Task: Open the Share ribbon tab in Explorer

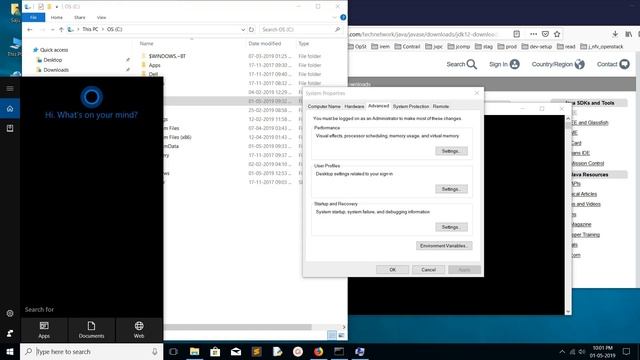Action: (80, 18)
